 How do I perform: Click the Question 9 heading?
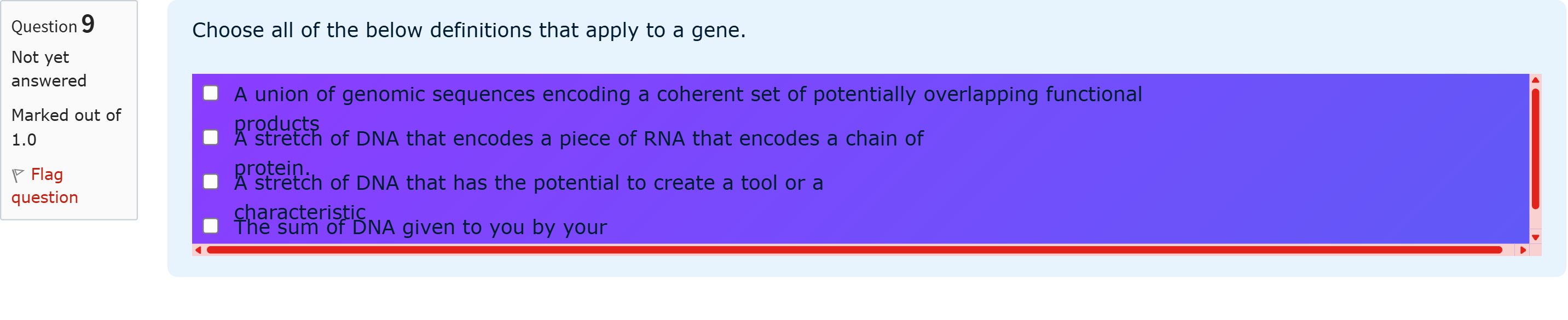coord(53,26)
